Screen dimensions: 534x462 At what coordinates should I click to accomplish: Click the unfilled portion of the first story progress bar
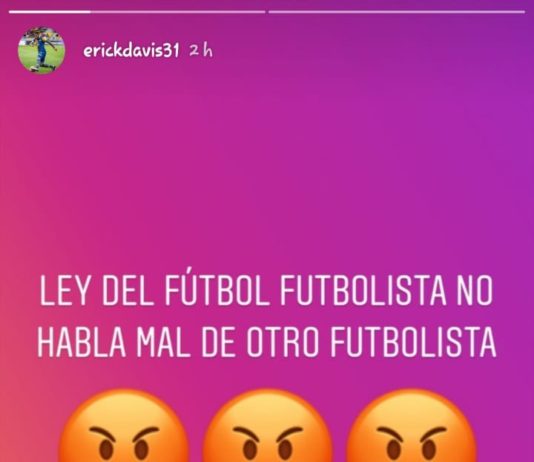coord(178,12)
